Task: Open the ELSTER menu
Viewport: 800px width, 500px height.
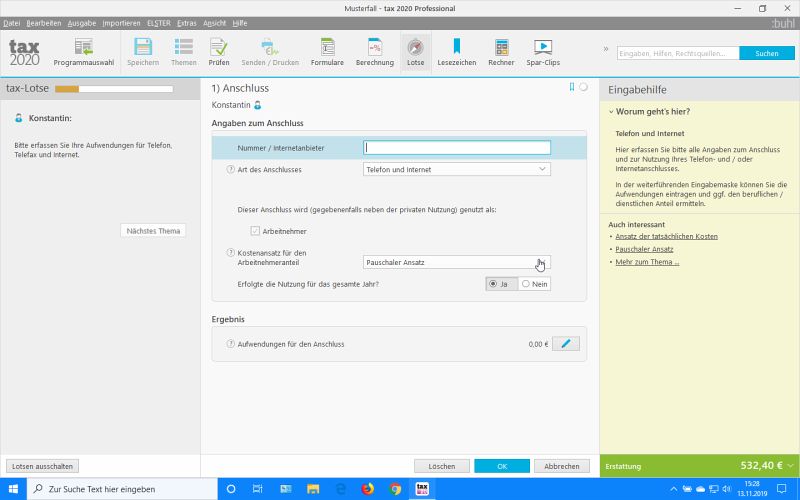Action: click(x=158, y=22)
